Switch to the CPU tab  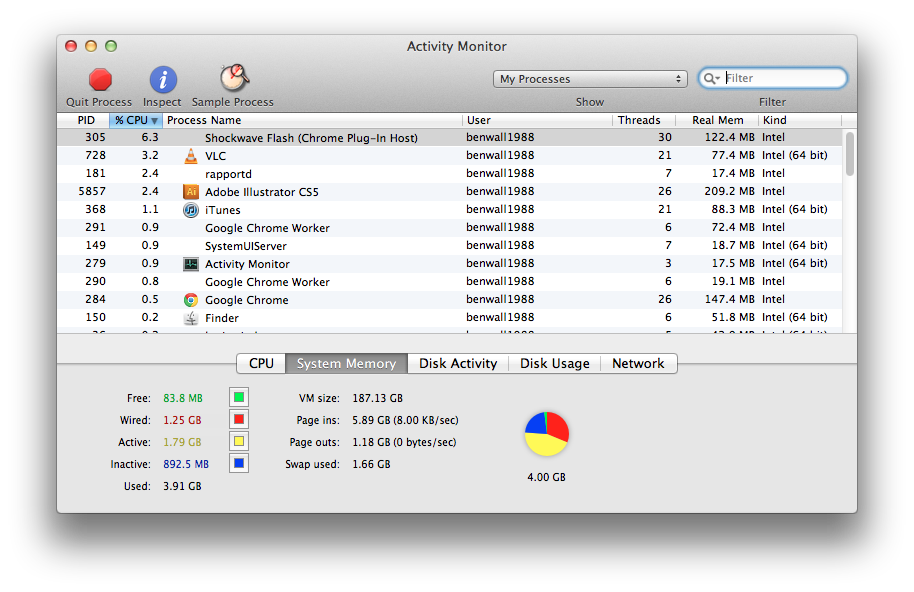tap(261, 364)
